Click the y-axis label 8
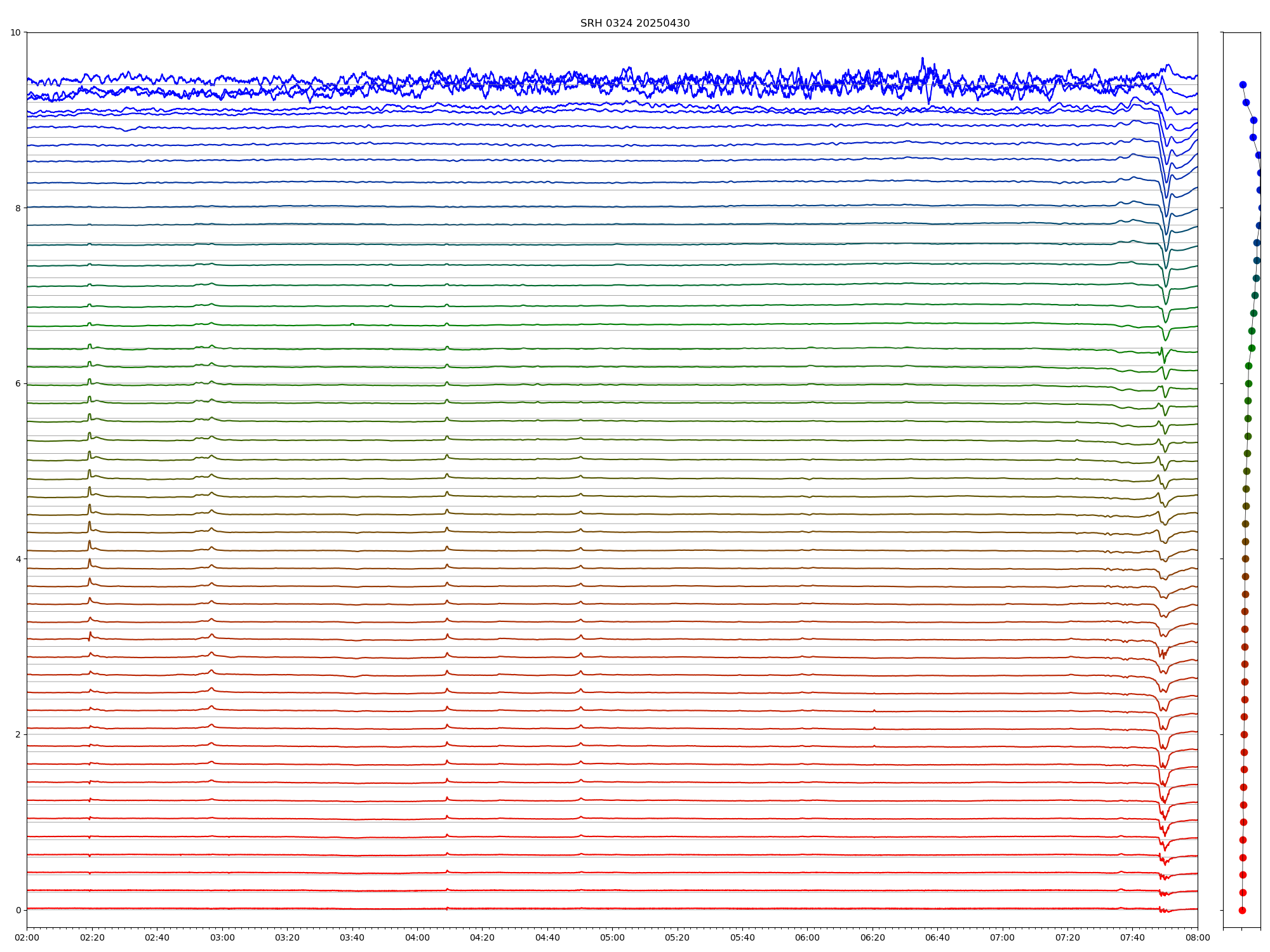1270x952 pixels. point(18,208)
